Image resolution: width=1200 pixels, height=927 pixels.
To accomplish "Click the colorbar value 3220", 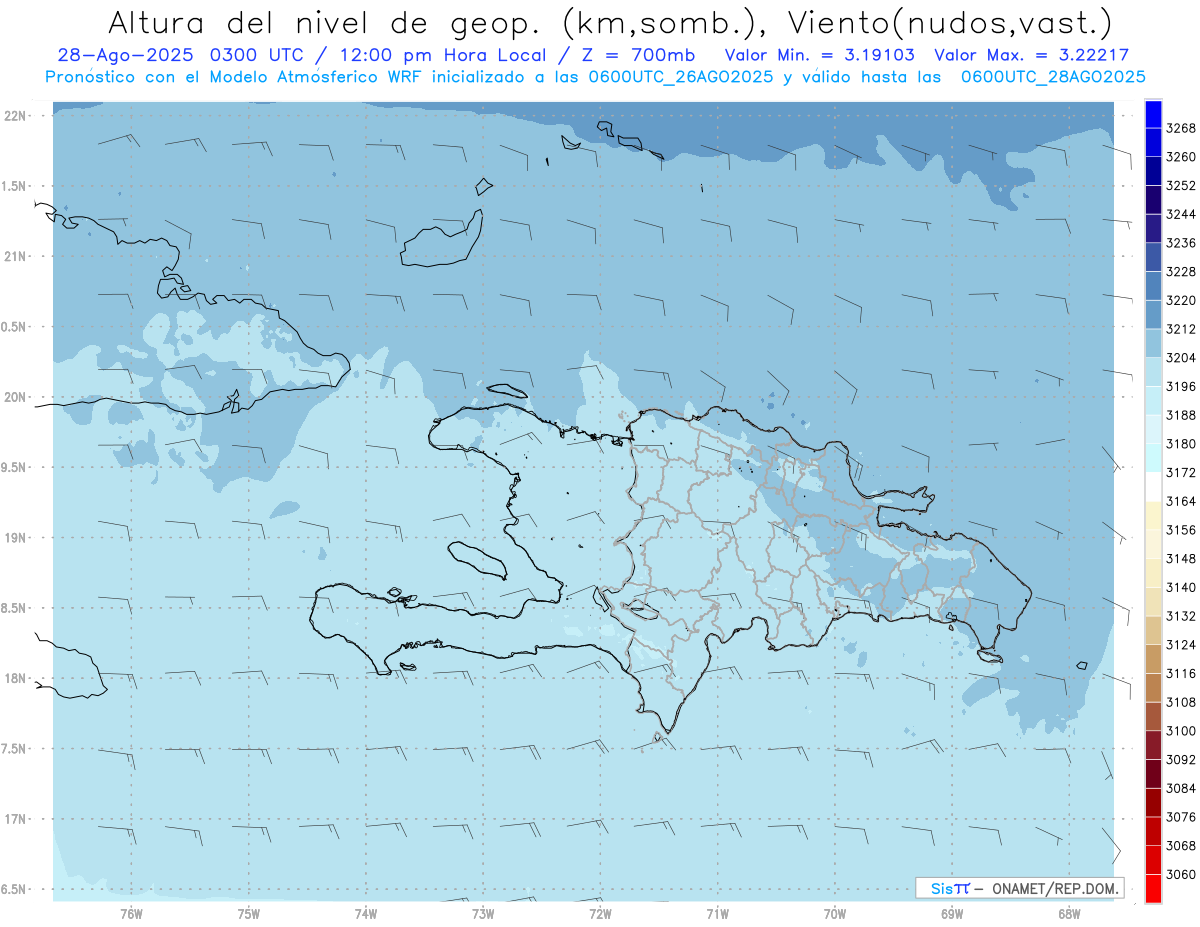I will pyautogui.click(x=1180, y=300).
